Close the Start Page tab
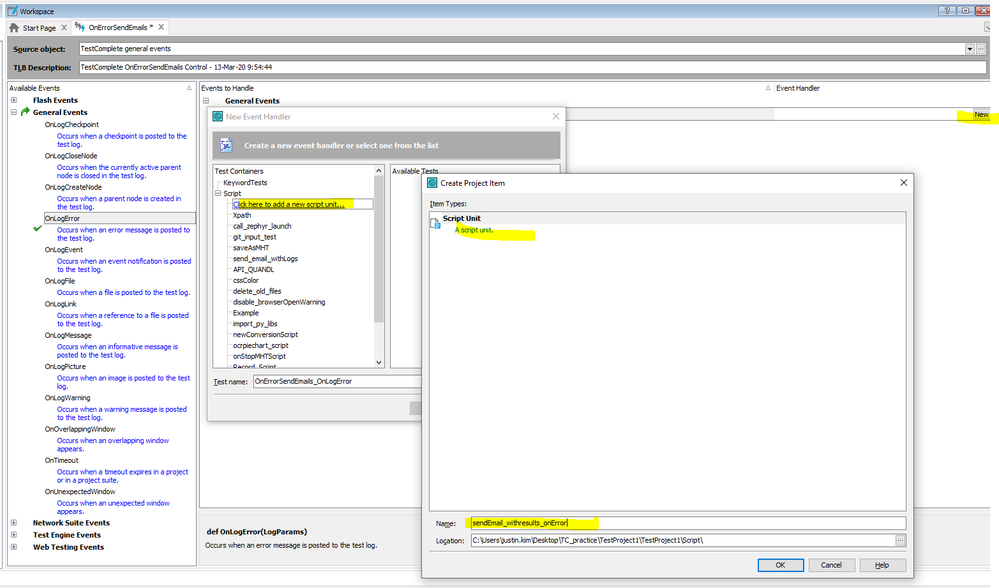Screen dimensions: 999x588 (x=64, y=28)
